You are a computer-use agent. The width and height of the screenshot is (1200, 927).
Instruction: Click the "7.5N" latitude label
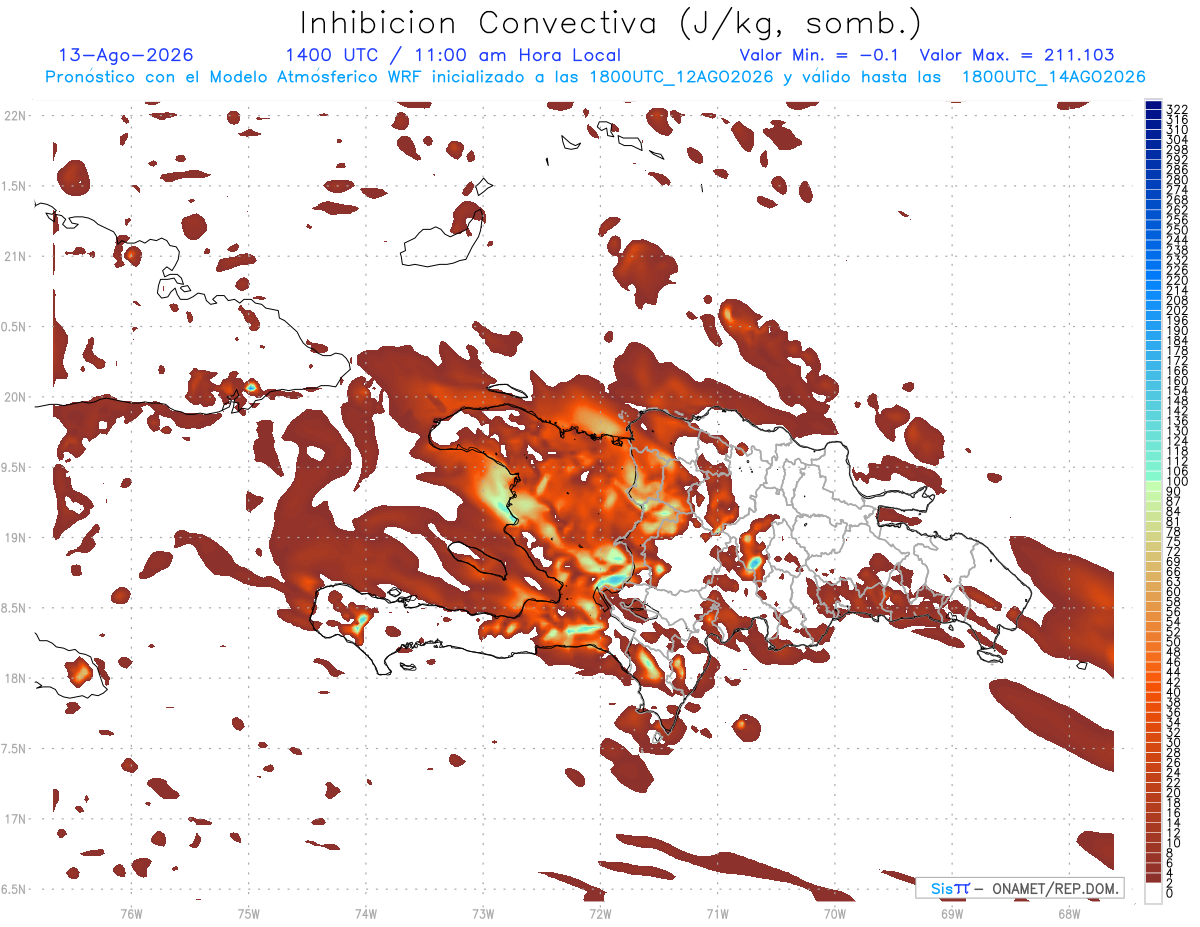point(15,748)
